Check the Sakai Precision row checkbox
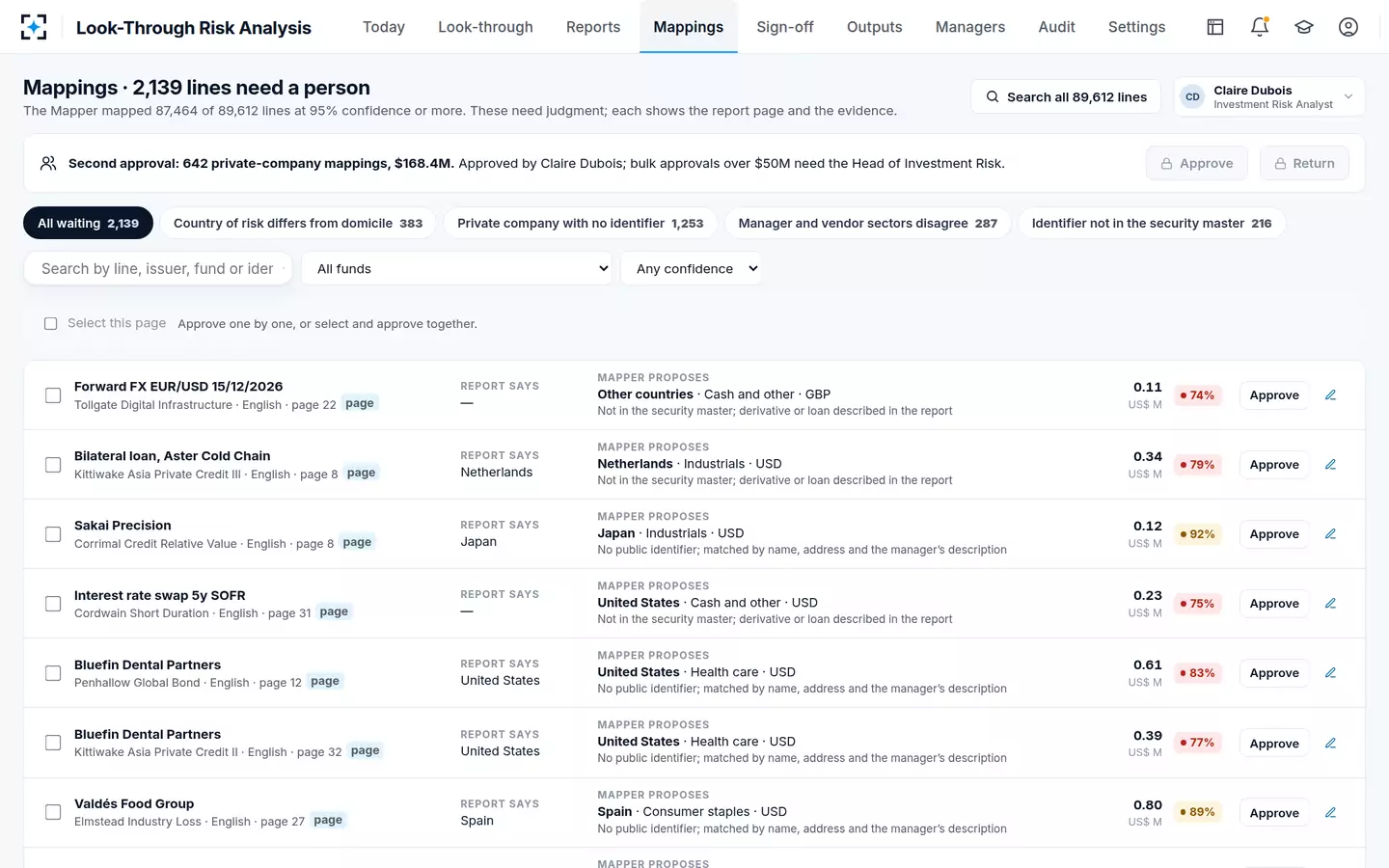 tap(53, 534)
